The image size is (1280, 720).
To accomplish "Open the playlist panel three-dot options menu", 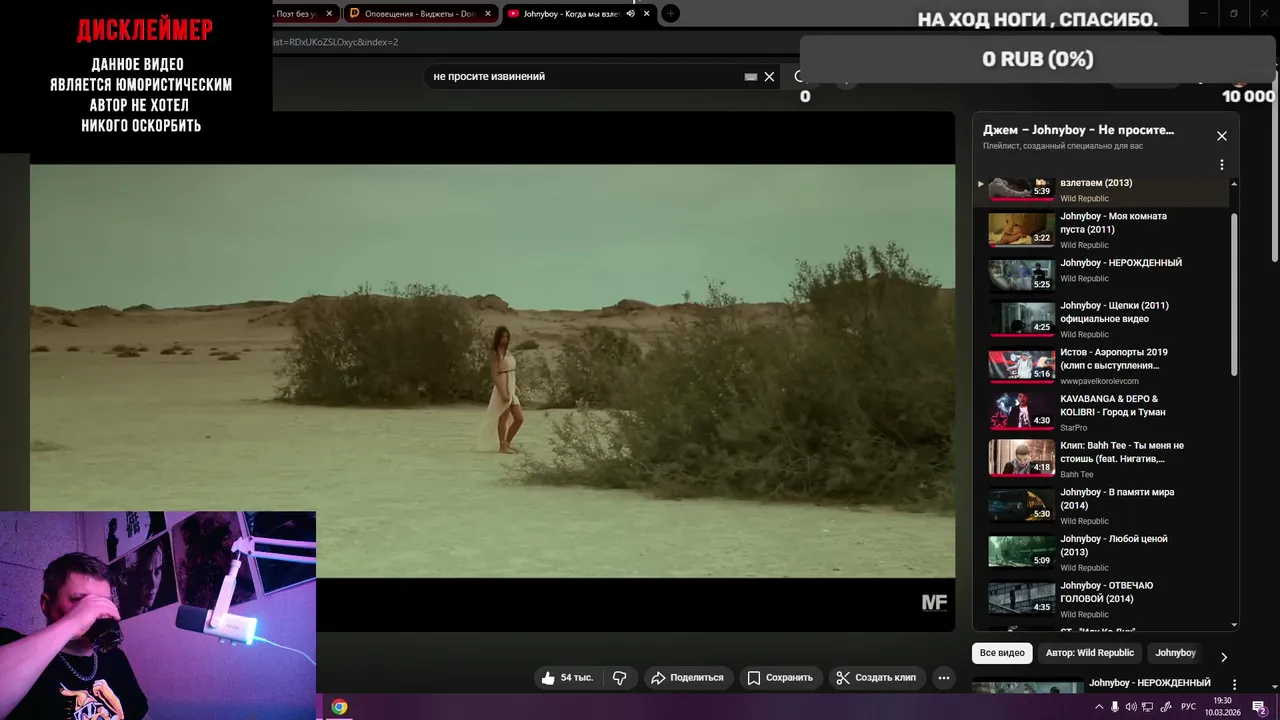I will (1221, 165).
